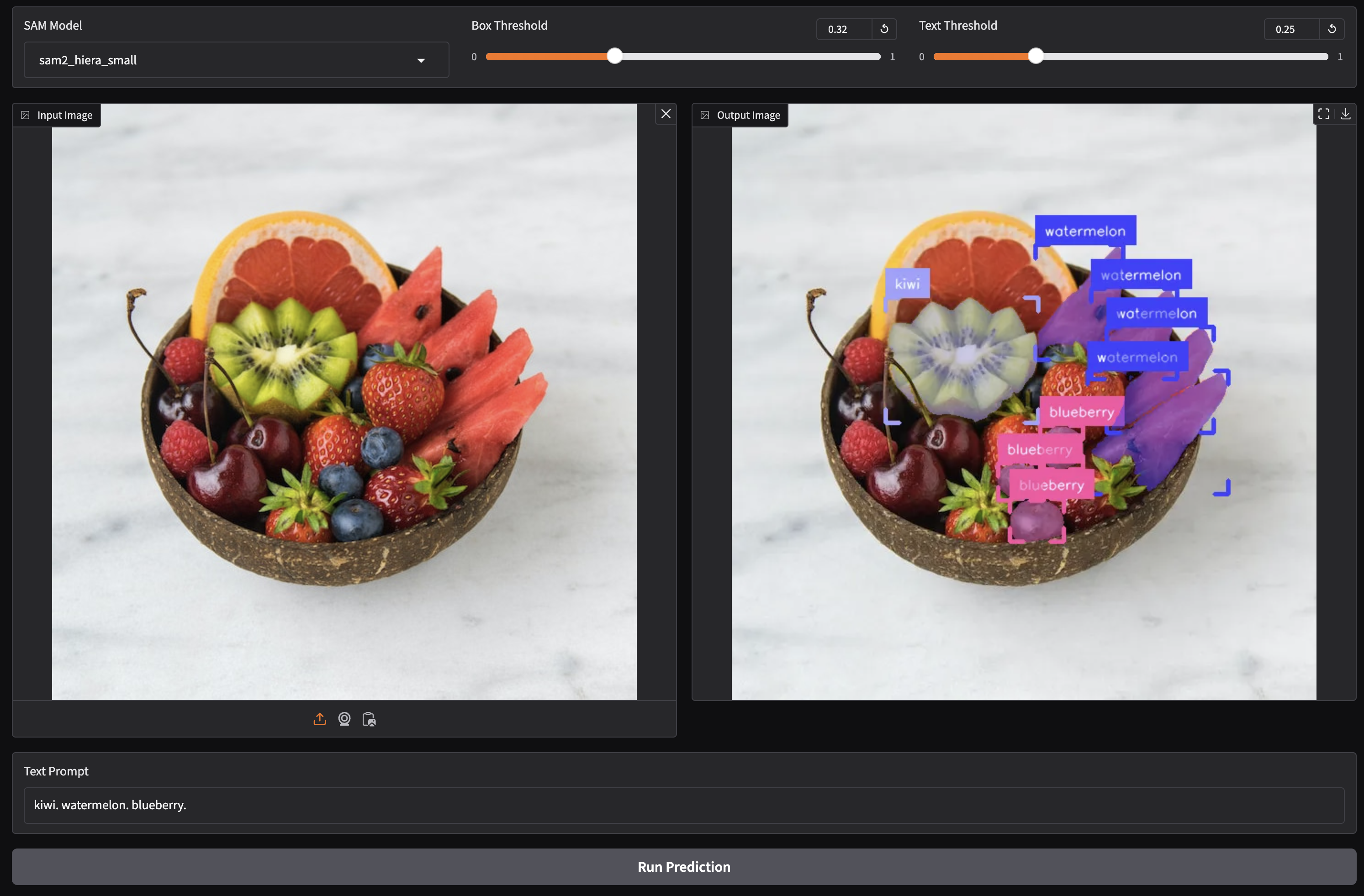Reset the Box Threshold value
The width and height of the screenshot is (1364, 896).
(884, 29)
